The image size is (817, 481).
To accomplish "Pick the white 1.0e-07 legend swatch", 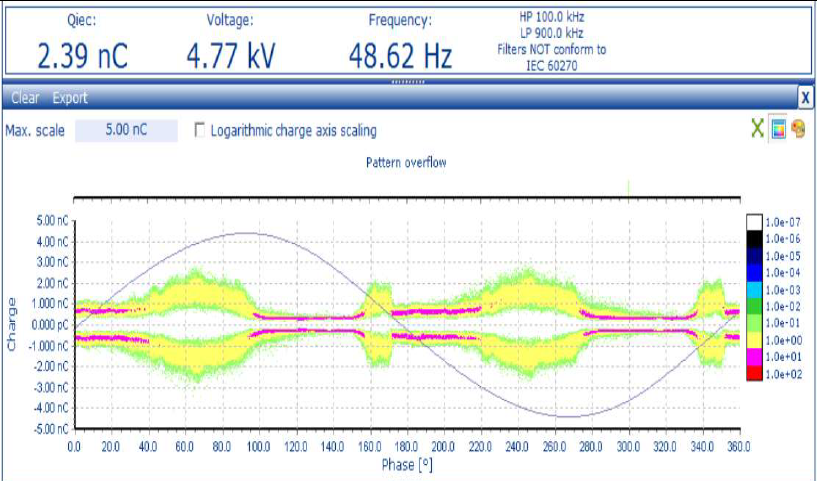I will (x=755, y=222).
